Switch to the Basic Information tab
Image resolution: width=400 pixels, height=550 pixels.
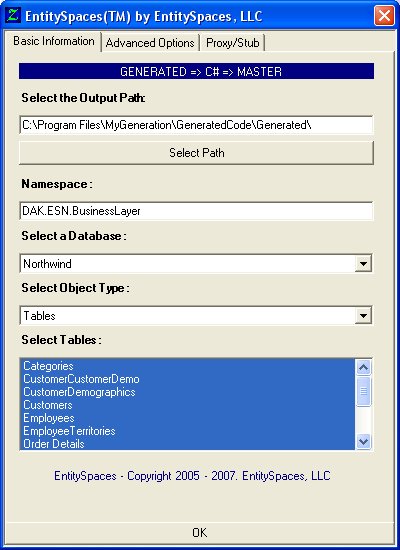click(54, 41)
